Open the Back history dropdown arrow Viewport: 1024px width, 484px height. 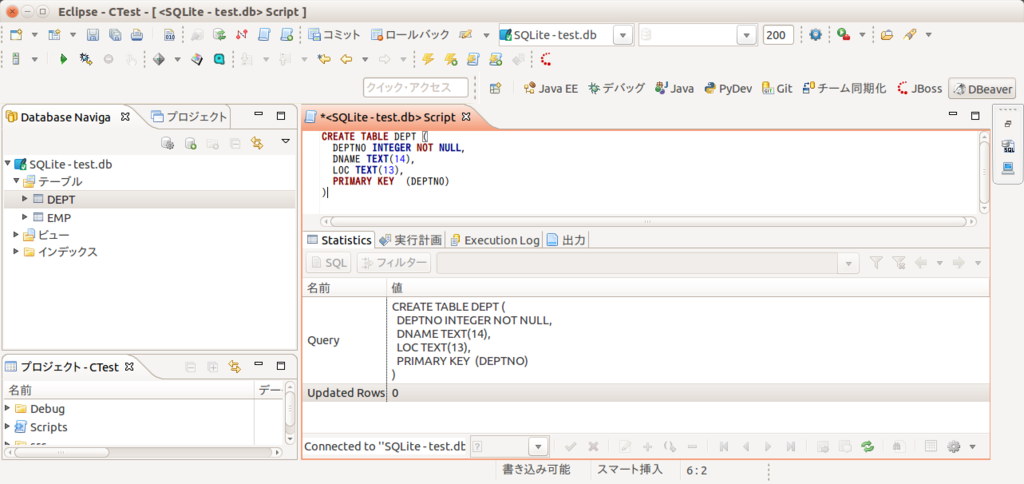click(365, 59)
